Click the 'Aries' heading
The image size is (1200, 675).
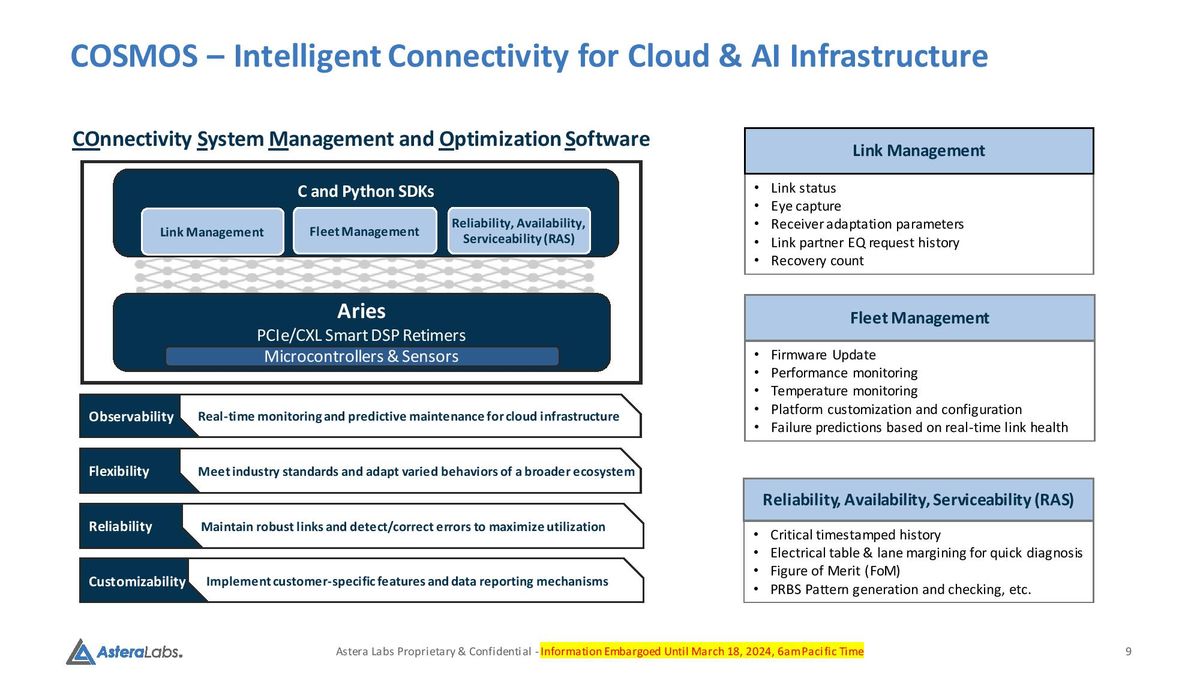362,311
